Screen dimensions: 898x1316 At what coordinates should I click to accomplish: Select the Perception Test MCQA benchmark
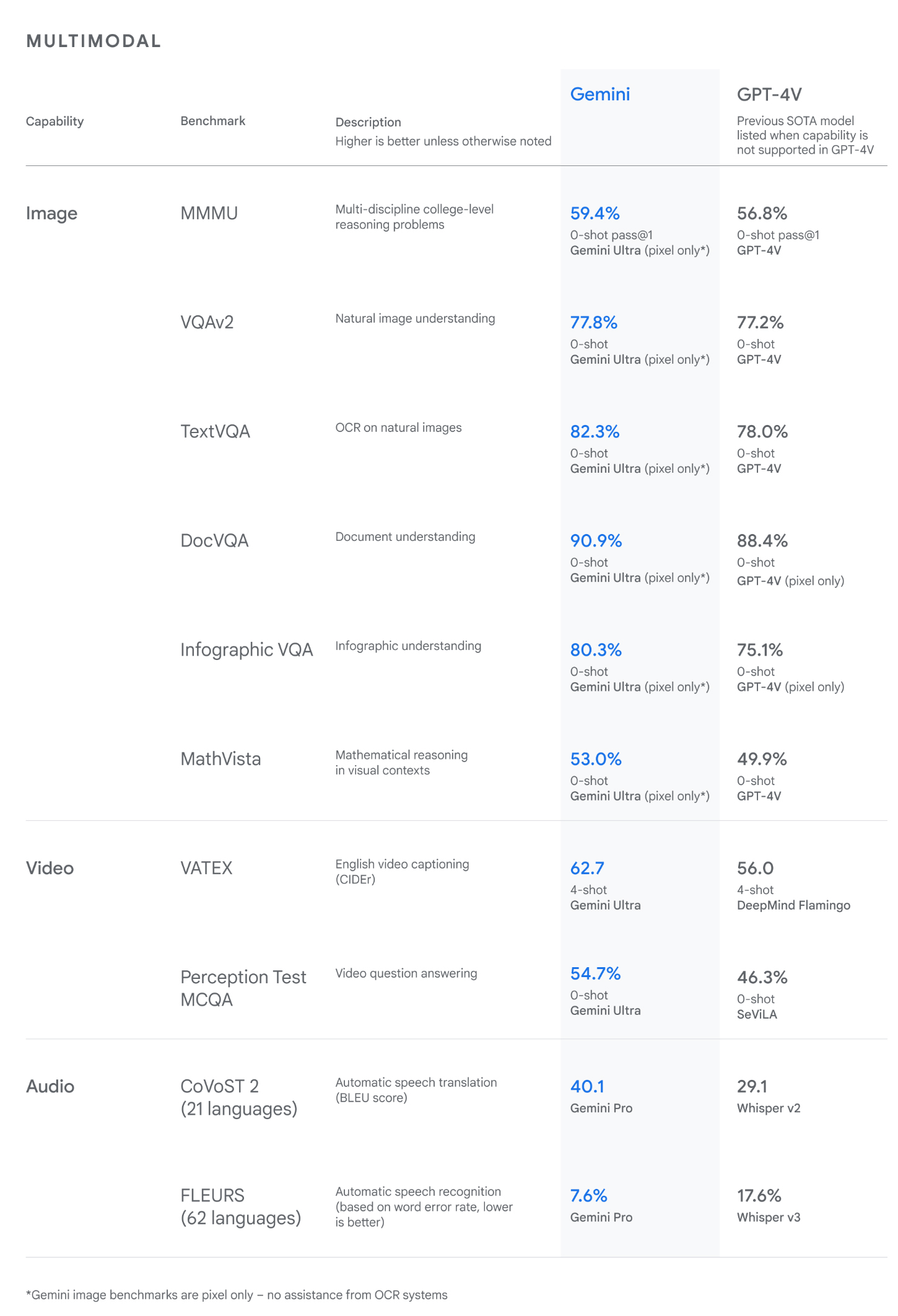click(243, 988)
